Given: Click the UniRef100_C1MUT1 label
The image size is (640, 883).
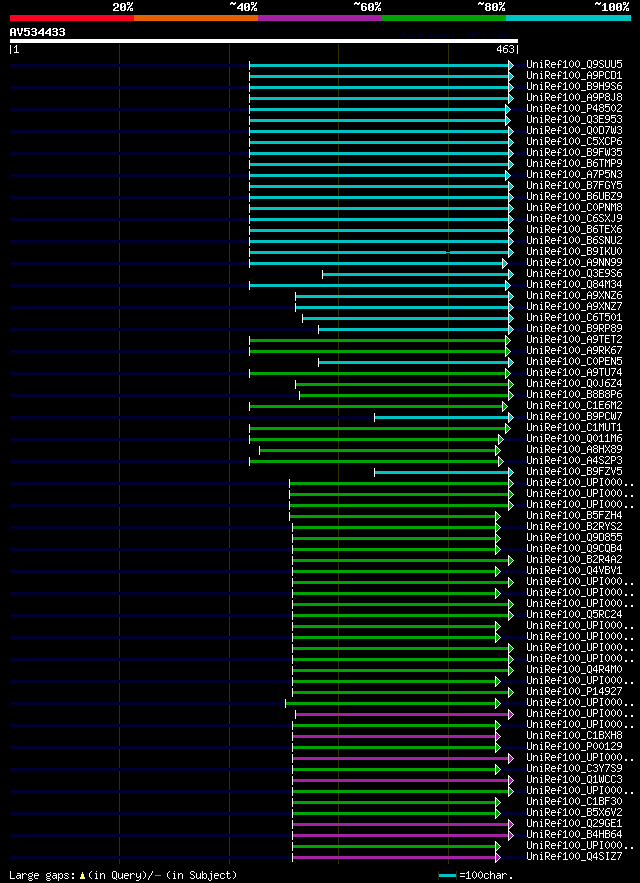Looking at the screenshot, I should coord(574,427).
